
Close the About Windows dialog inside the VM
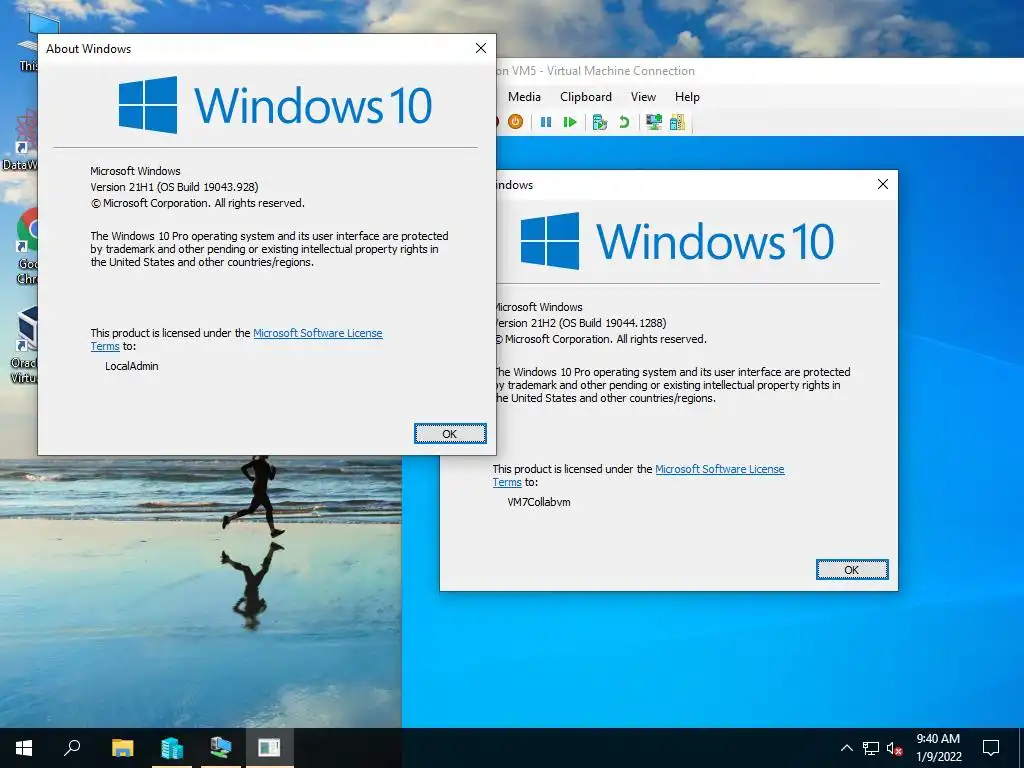(882, 184)
